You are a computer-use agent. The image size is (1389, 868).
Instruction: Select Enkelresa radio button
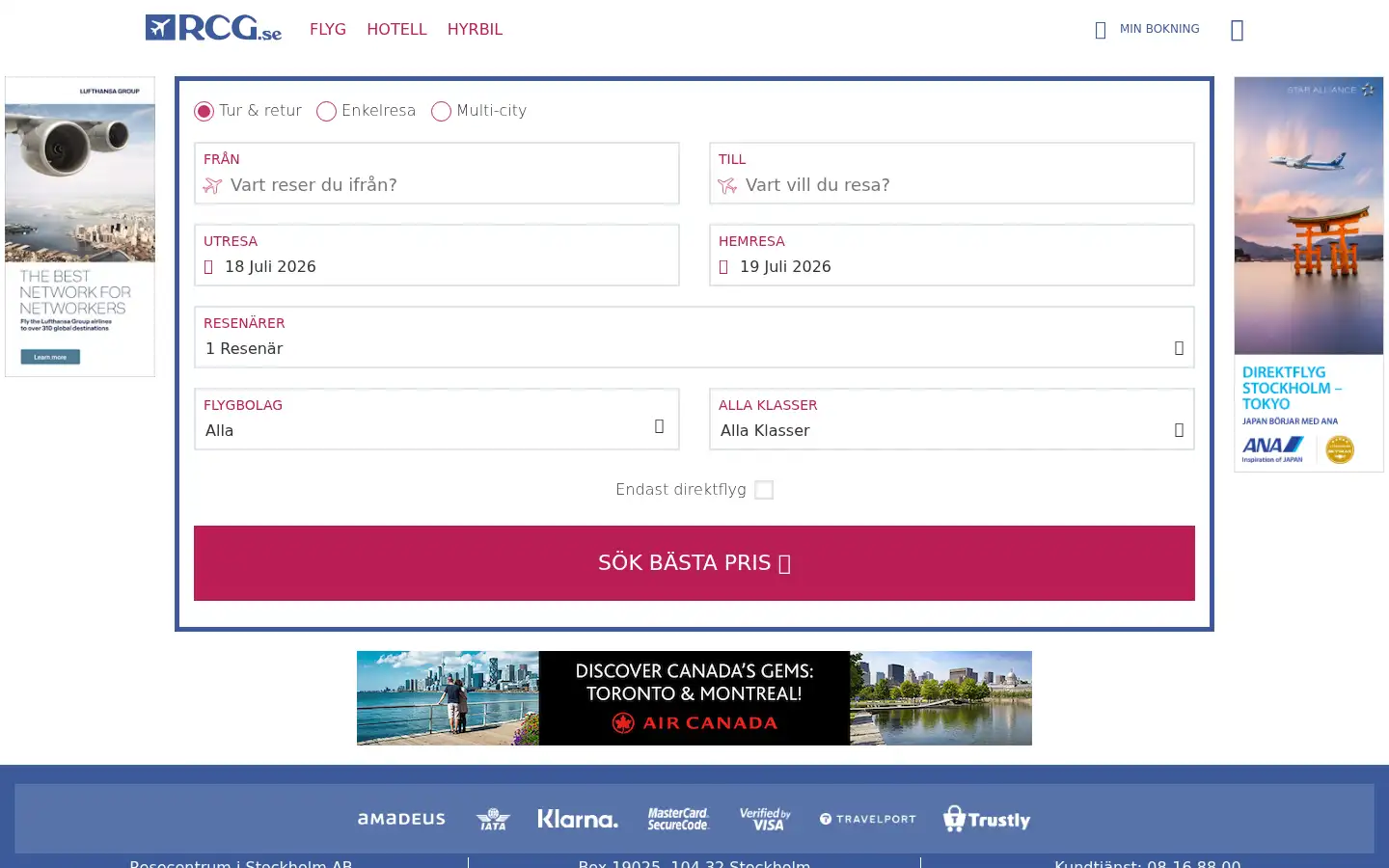(x=326, y=112)
